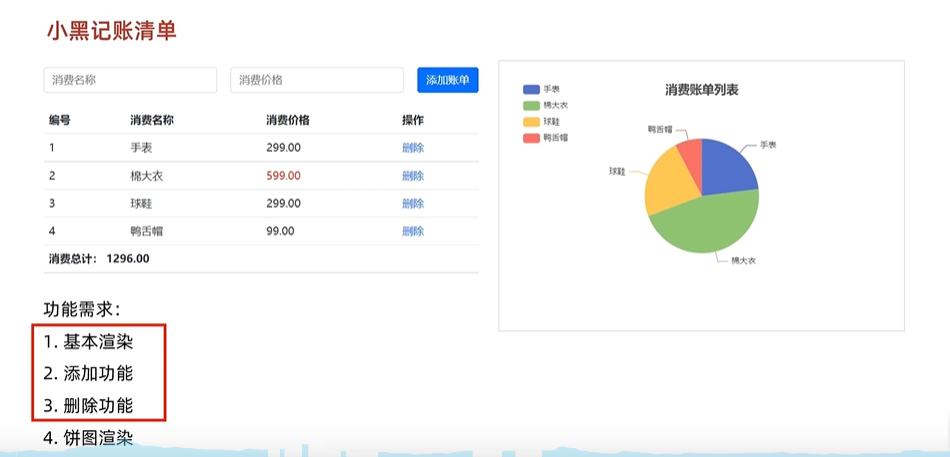The width and height of the screenshot is (950, 457).
Task: Click the 球鞋 legend text
Action: click(x=551, y=122)
